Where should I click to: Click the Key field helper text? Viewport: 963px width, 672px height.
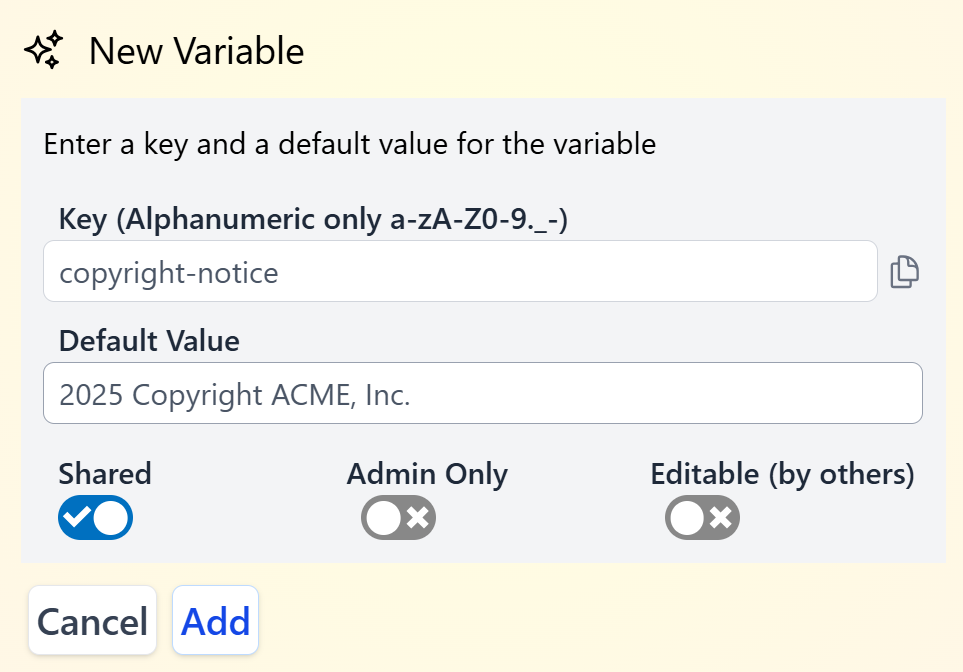coord(314,219)
